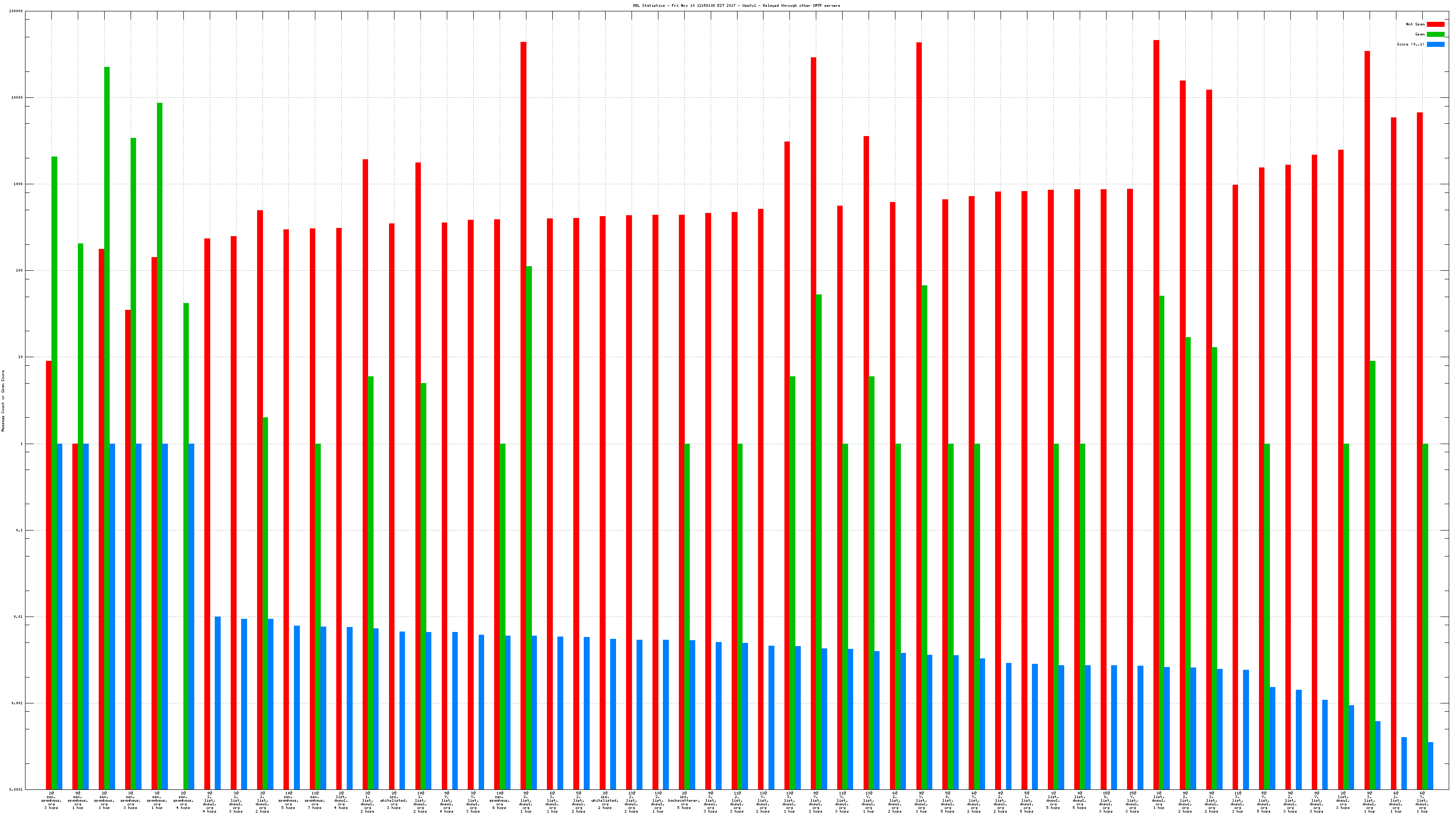
Task: Click blue bar above zen.spamhaus.org 4 hops
Action: [x=191, y=616]
